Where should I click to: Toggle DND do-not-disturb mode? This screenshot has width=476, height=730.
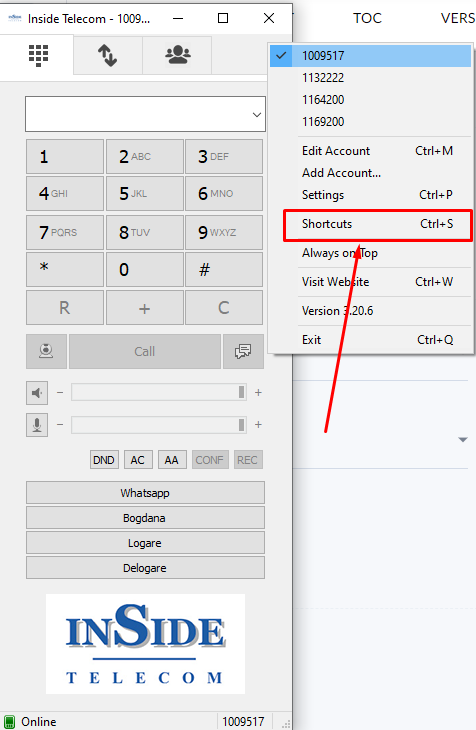[x=104, y=460]
